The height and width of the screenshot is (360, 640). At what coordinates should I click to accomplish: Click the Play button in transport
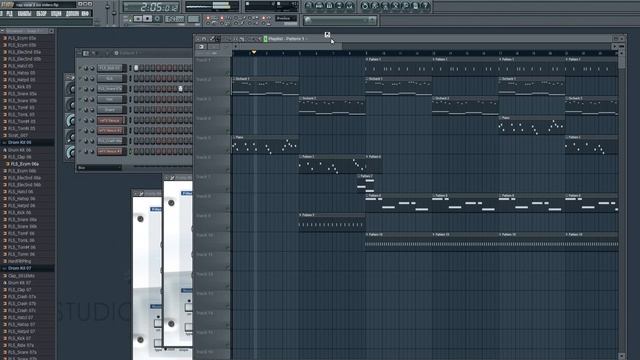[138, 19]
